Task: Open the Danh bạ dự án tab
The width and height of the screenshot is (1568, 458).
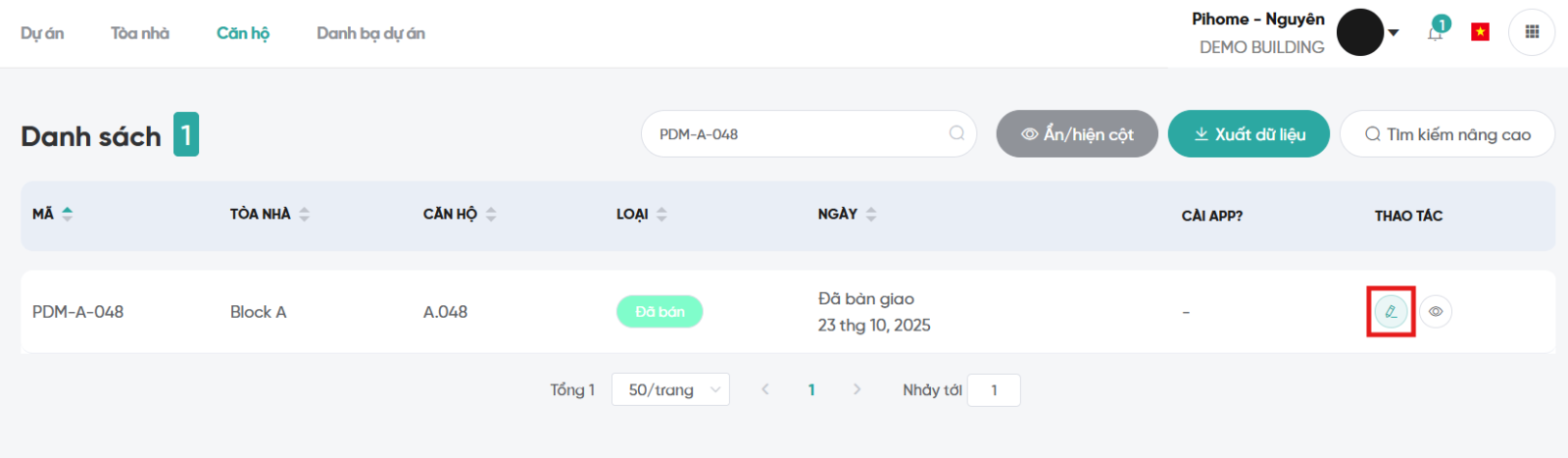Action: point(370,33)
